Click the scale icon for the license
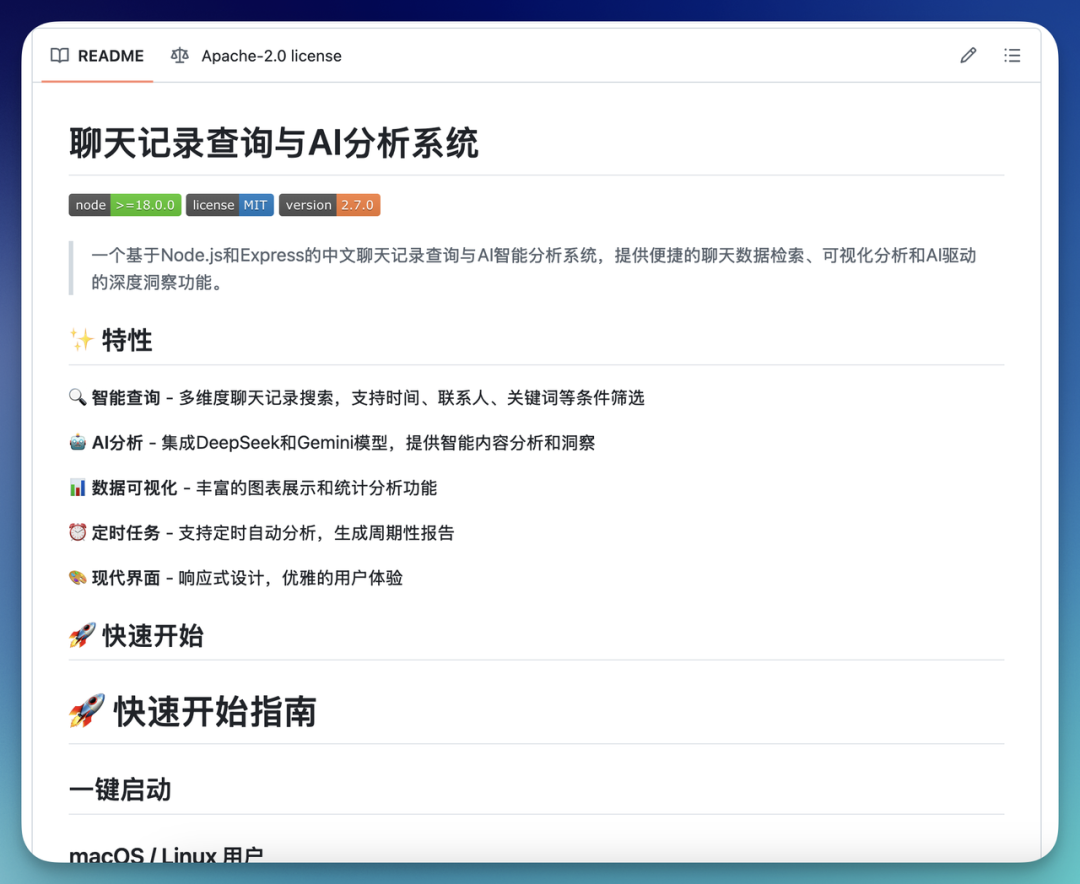 [x=180, y=56]
